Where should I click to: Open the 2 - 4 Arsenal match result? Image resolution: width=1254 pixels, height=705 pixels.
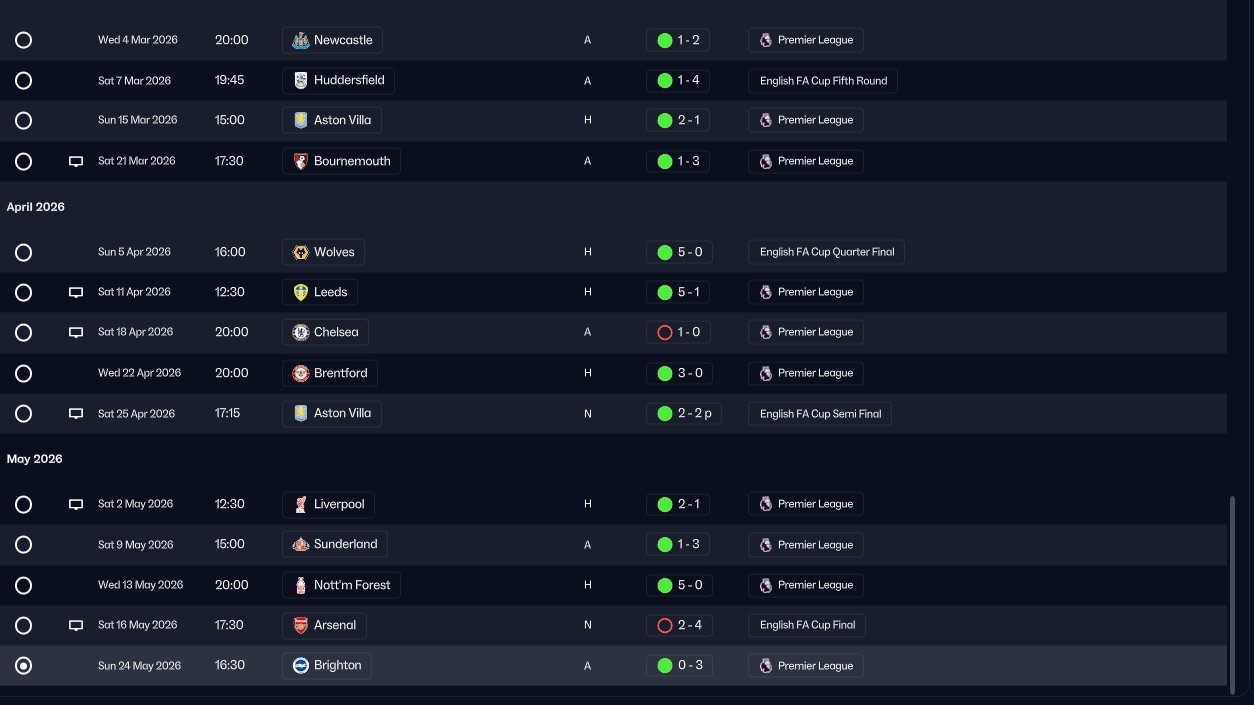[x=679, y=625]
